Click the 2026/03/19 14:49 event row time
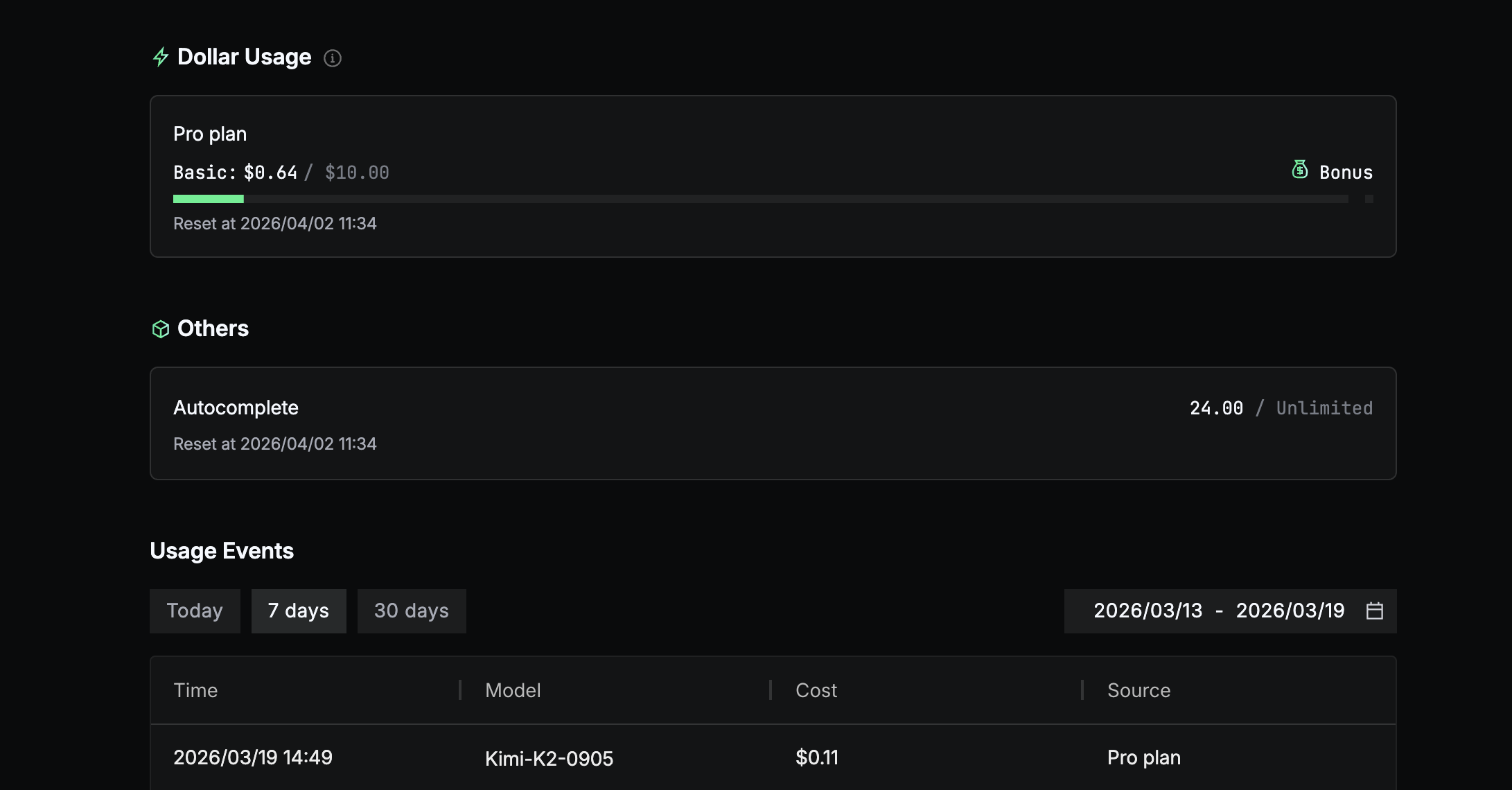This screenshot has height=790, width=1512. 253,757
